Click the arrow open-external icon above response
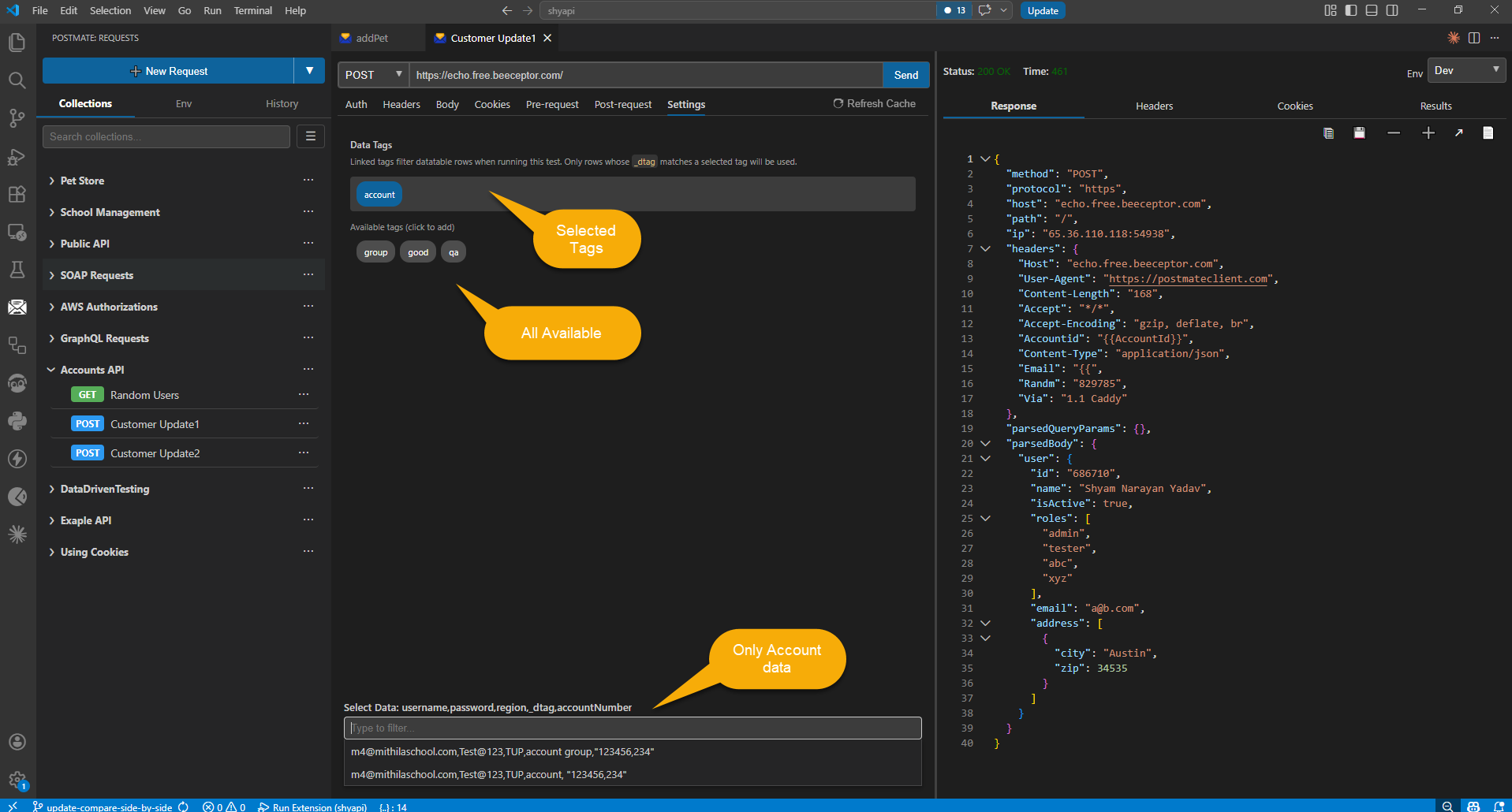The height and width of the screenshot is (812, 1512). coord(1459,133)
